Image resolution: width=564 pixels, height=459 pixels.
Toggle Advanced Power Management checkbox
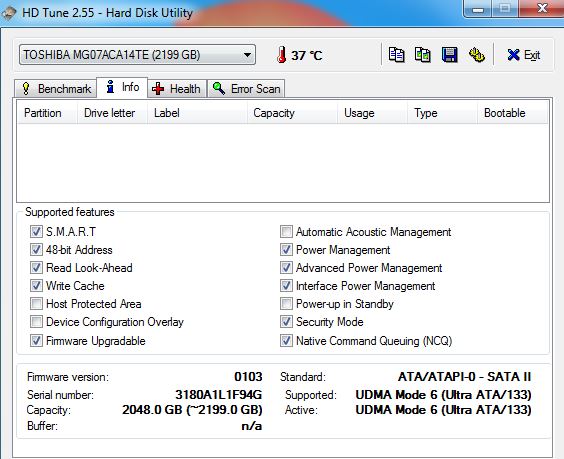(286, 268)
